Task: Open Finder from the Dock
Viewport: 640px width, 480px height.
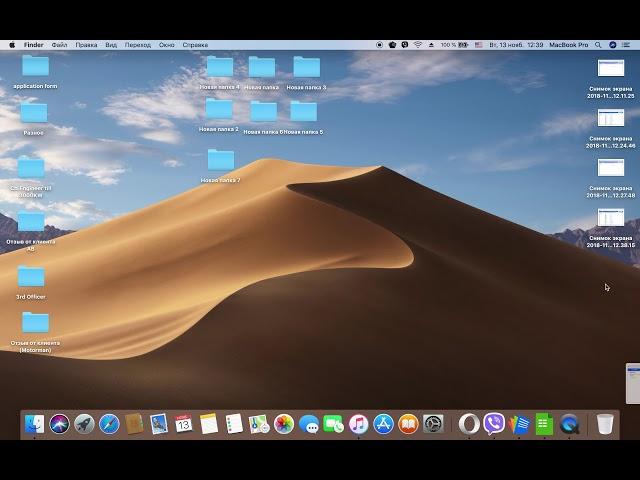Action: coord(34,424)
